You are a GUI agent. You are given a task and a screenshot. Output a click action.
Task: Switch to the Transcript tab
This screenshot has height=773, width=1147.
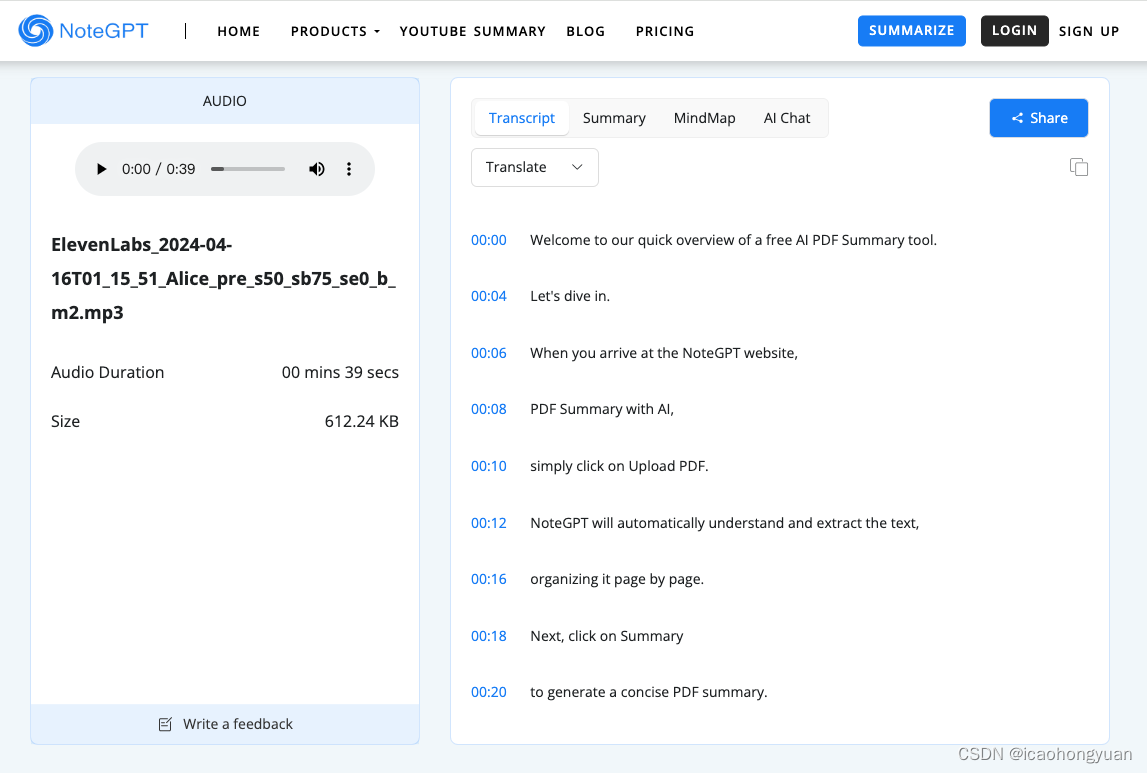pyautogui.click(x=522, y=118)
